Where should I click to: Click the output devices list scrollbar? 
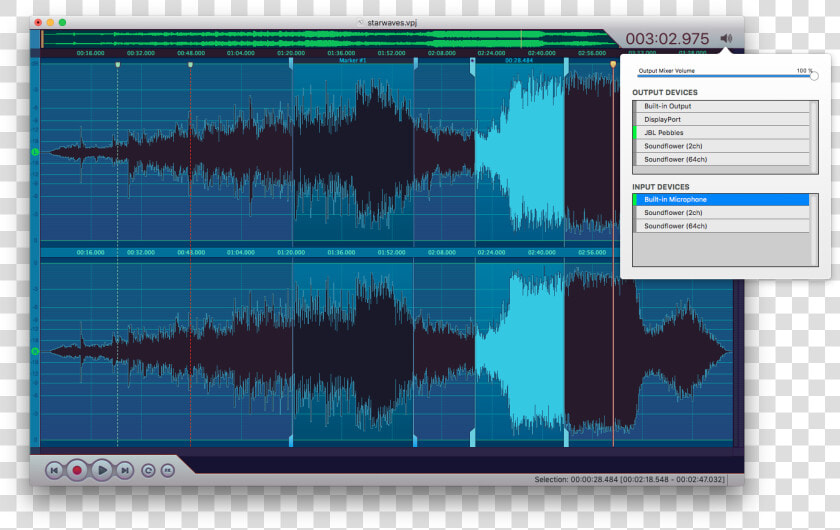[814, 137]
